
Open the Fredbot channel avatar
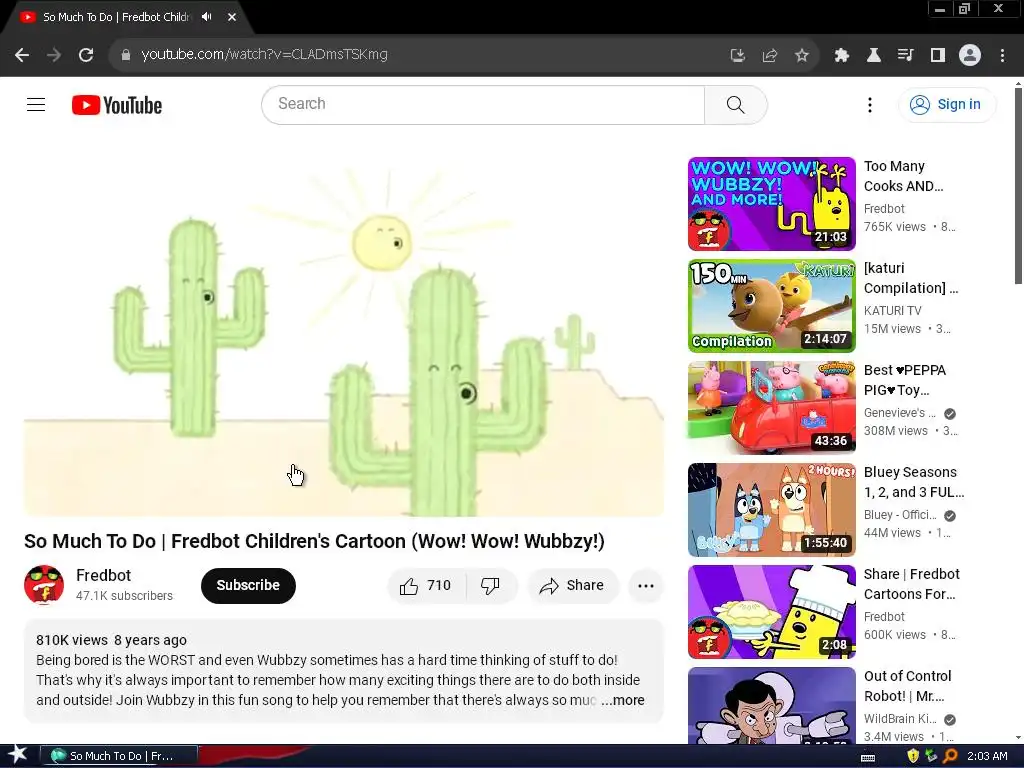44,584
